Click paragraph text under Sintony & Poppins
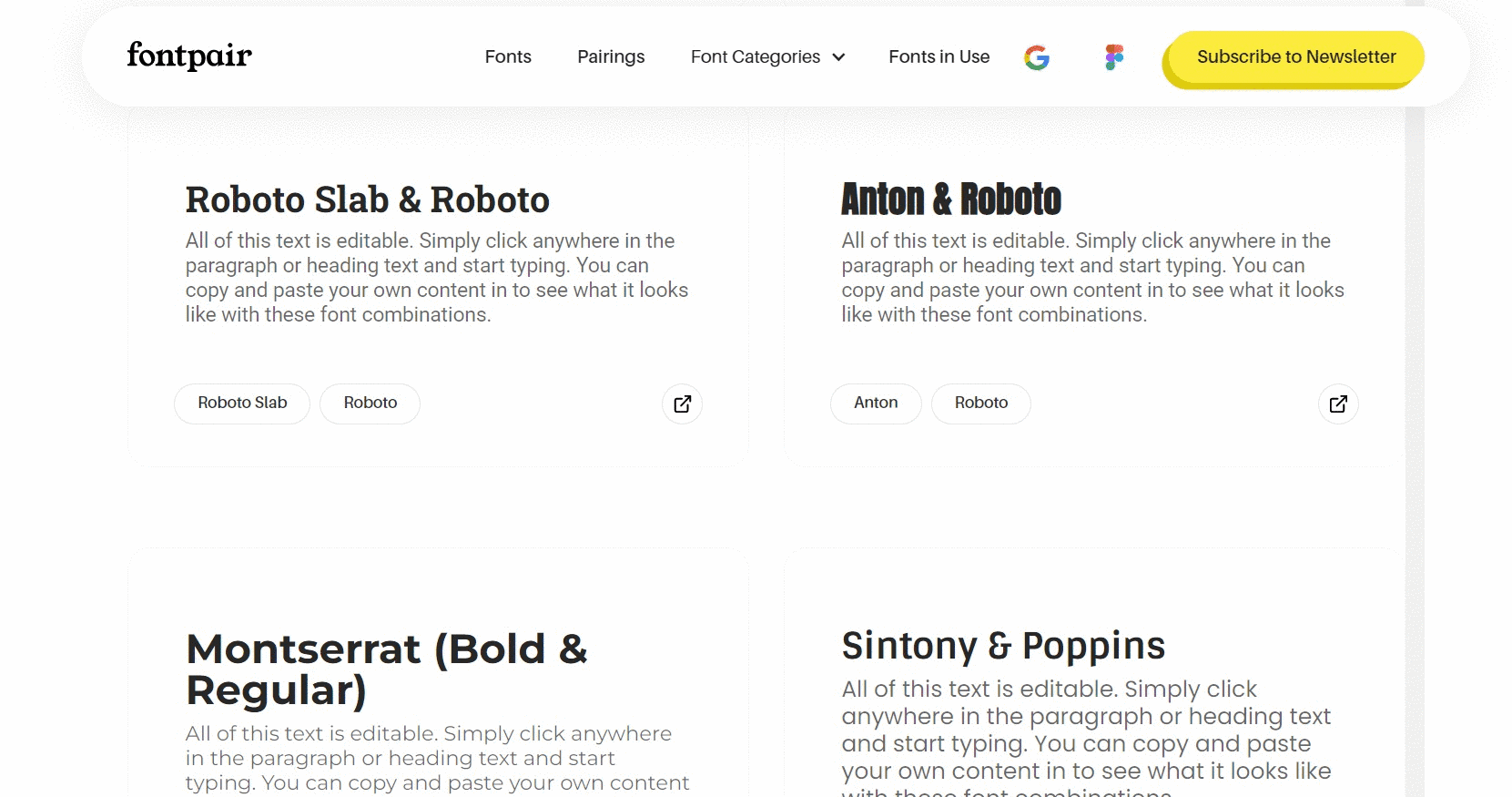The height and width of the screenshot is (797, 1512). pos(1087,736)
